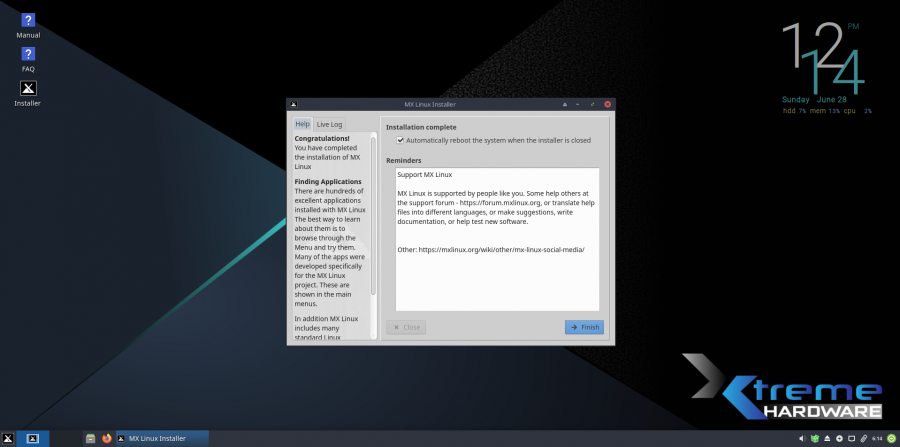Open the FAQ desktop shortcut
This screenshot has width=900, height=447.
28,56
